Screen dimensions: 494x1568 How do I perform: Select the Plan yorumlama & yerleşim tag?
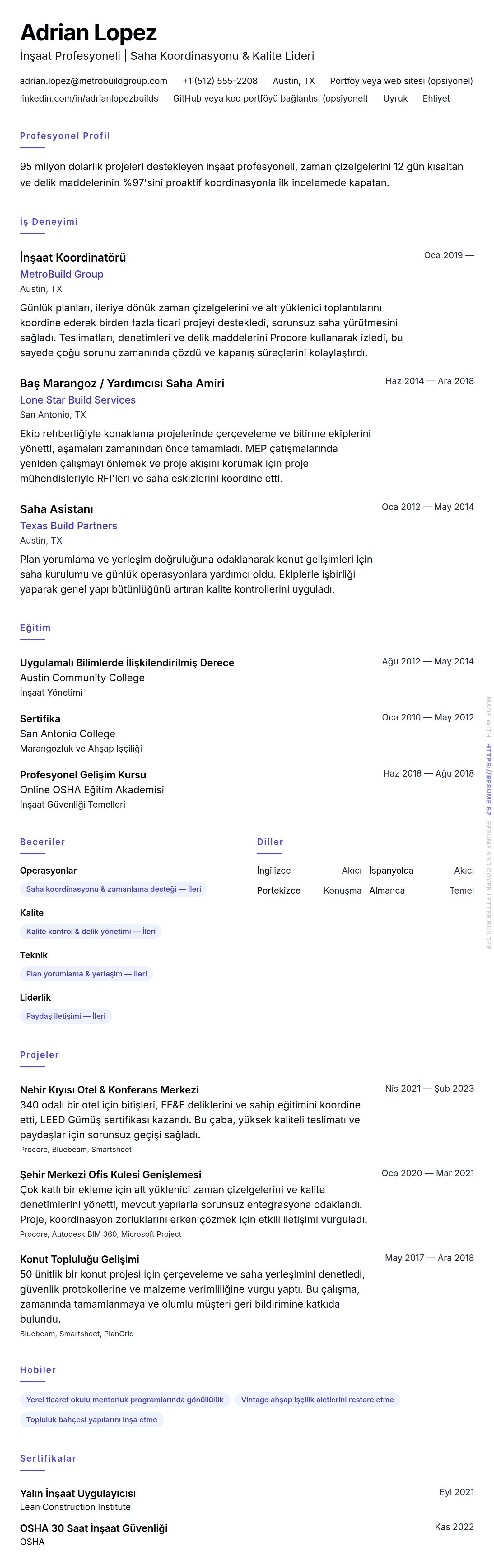(x=86, y=974)
